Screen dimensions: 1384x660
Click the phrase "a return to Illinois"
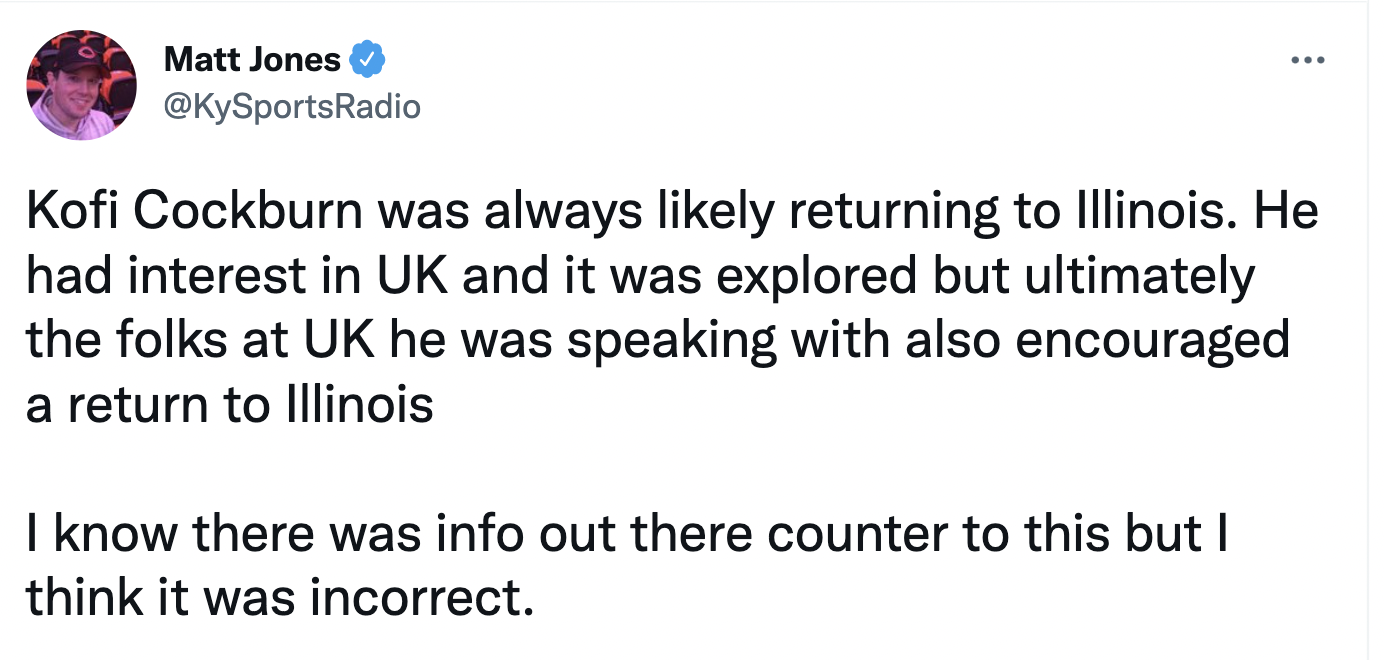(230, 407)
